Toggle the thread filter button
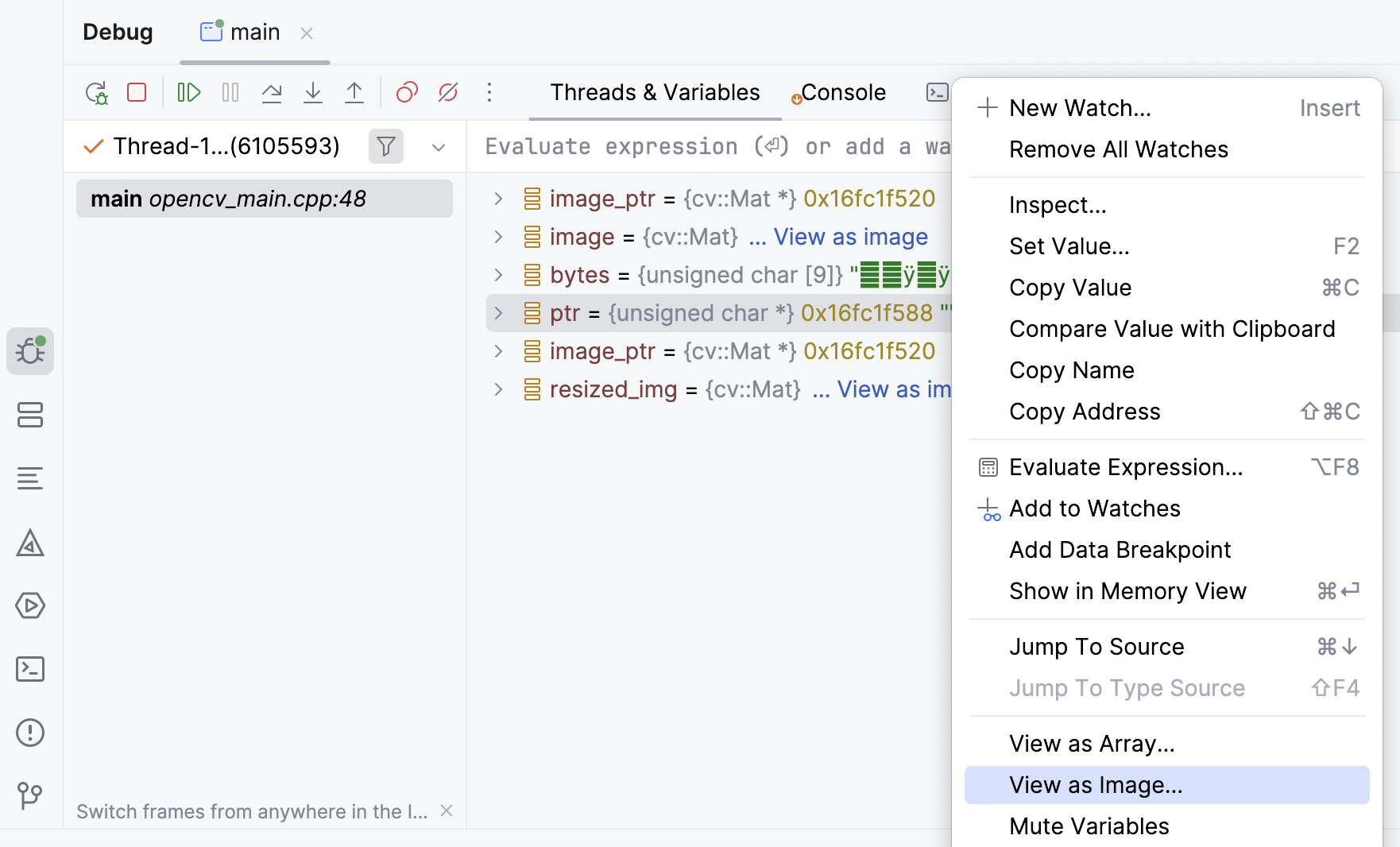The width and height of the screenshot is (1400, 847). 386,147
